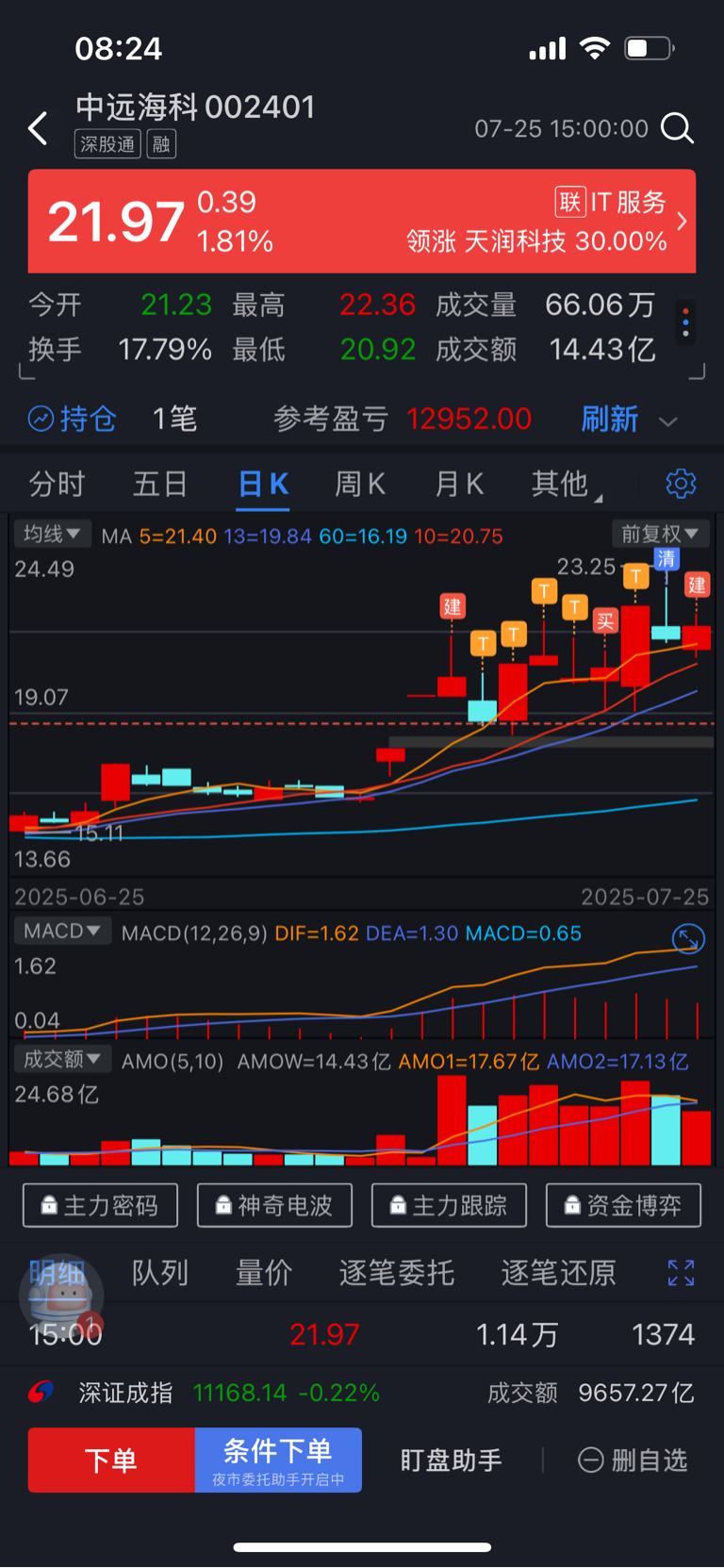Screen dimensions: 724x1568
Task: Open the 成交额 indicator dropdown
Action: 62,1059
